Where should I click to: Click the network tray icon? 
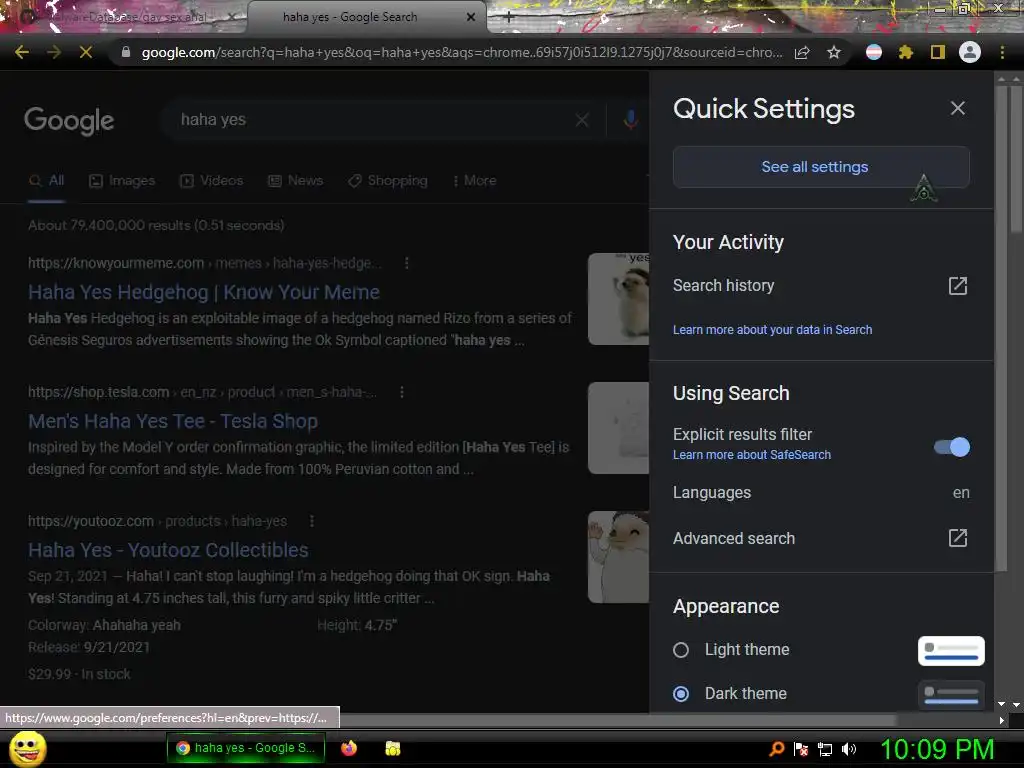click(825, 749)
